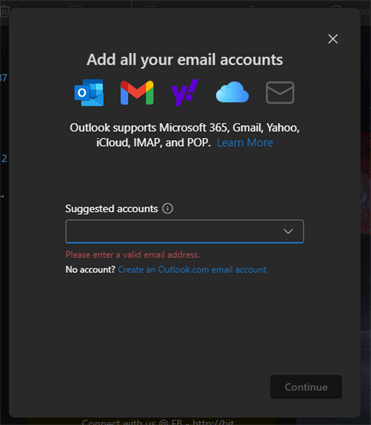The image size is (371, 425).
Task: Open the Learn More link
Action: [x=245, y=143]
